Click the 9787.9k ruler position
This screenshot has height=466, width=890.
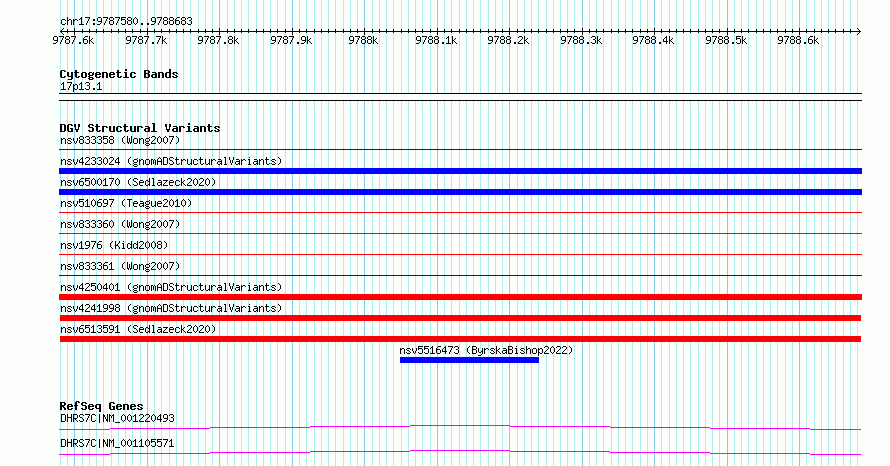291,40
